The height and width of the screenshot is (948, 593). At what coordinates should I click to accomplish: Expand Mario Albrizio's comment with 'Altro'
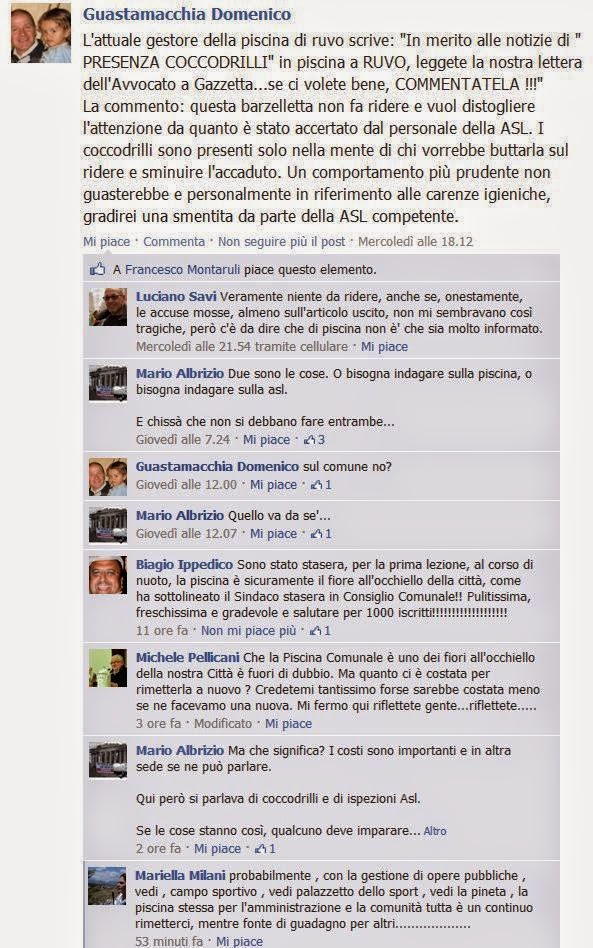(x=435, y=831)
